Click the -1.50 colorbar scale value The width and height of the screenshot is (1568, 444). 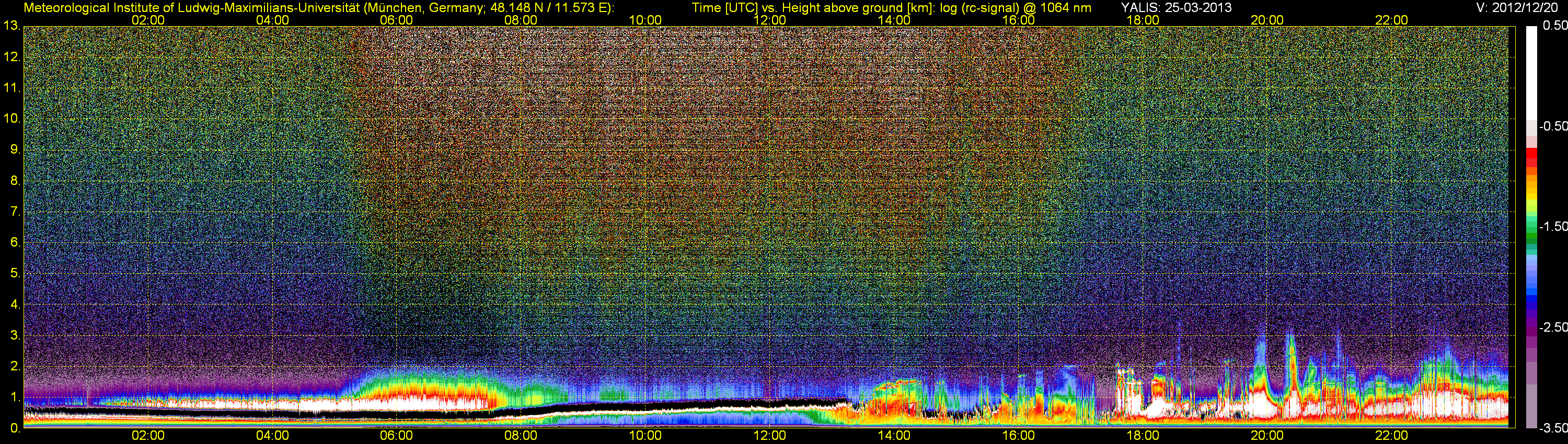click(1553, 226)
